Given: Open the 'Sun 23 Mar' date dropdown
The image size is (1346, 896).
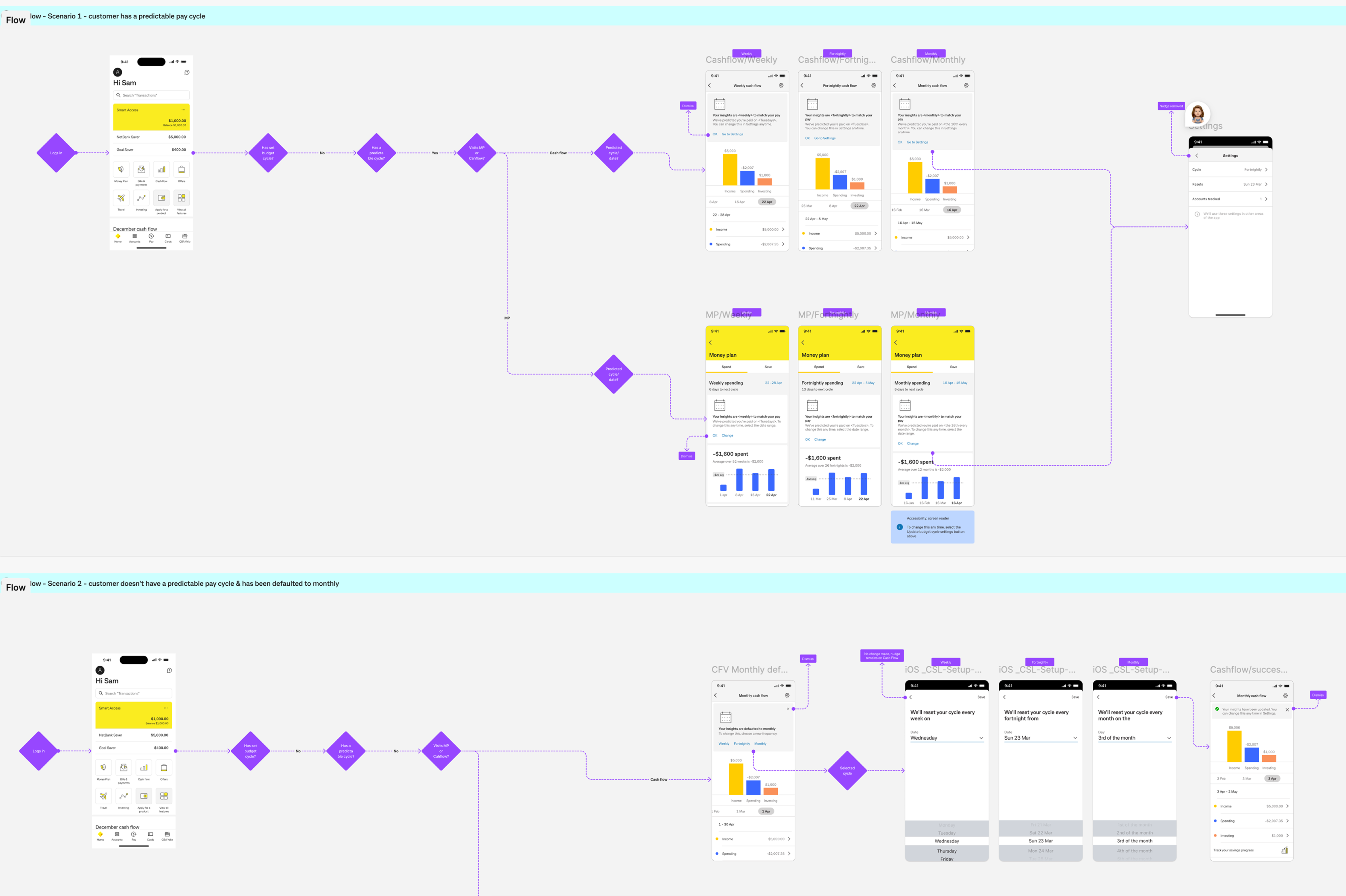Looking at the screenshot, I should click(1040, 738).
